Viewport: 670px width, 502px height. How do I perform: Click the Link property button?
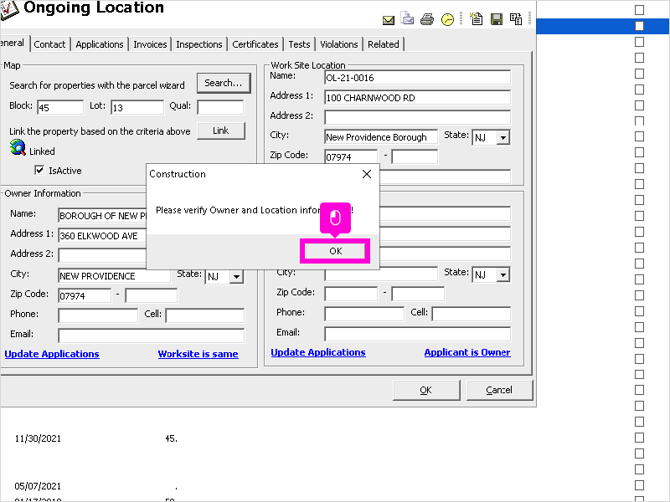[x=221, y=131]
